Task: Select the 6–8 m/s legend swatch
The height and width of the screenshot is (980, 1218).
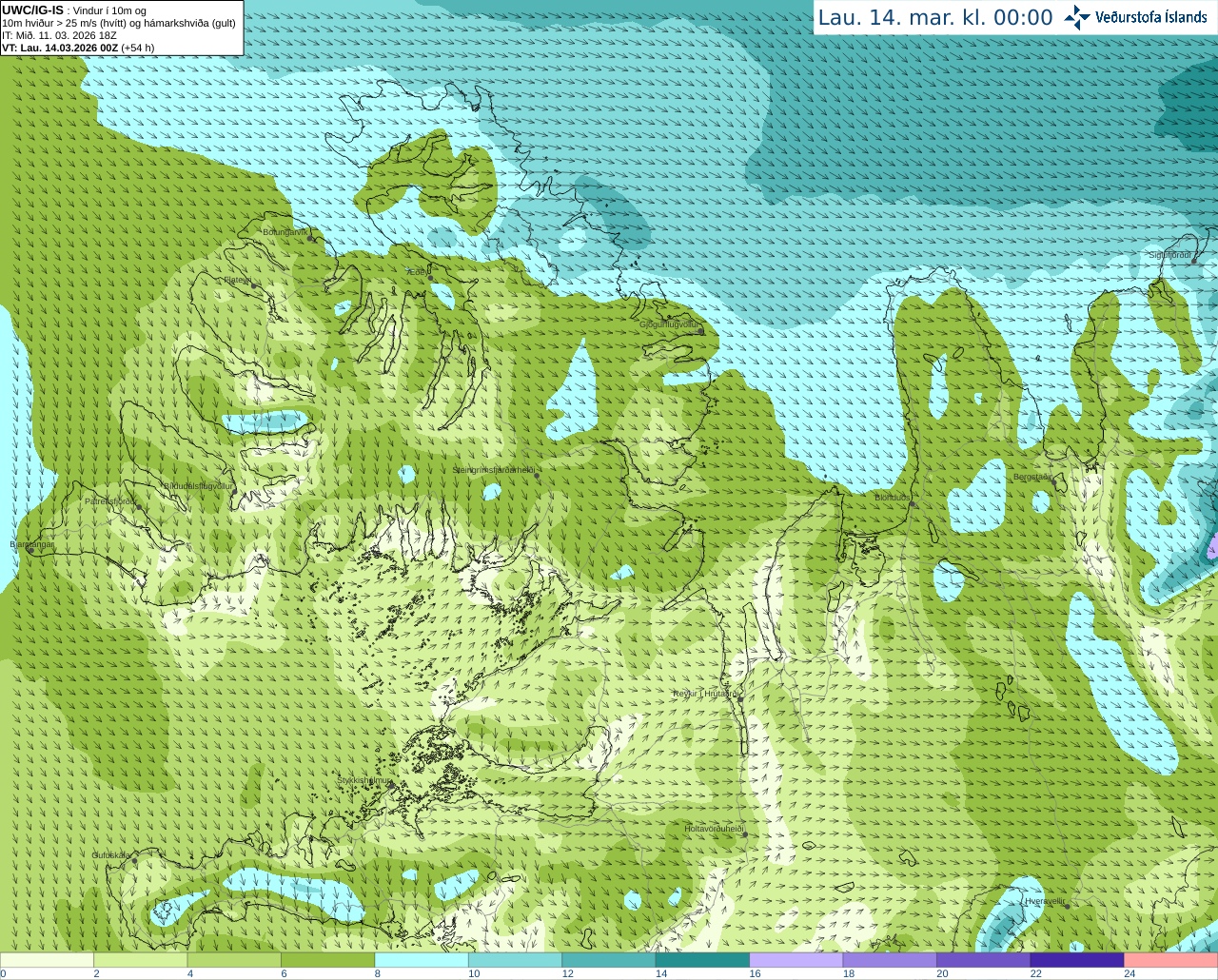Action: click(x=327, y=960)
